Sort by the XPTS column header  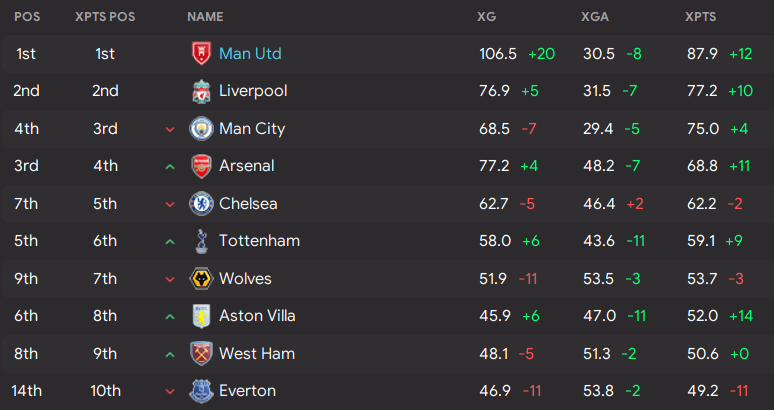700,17
